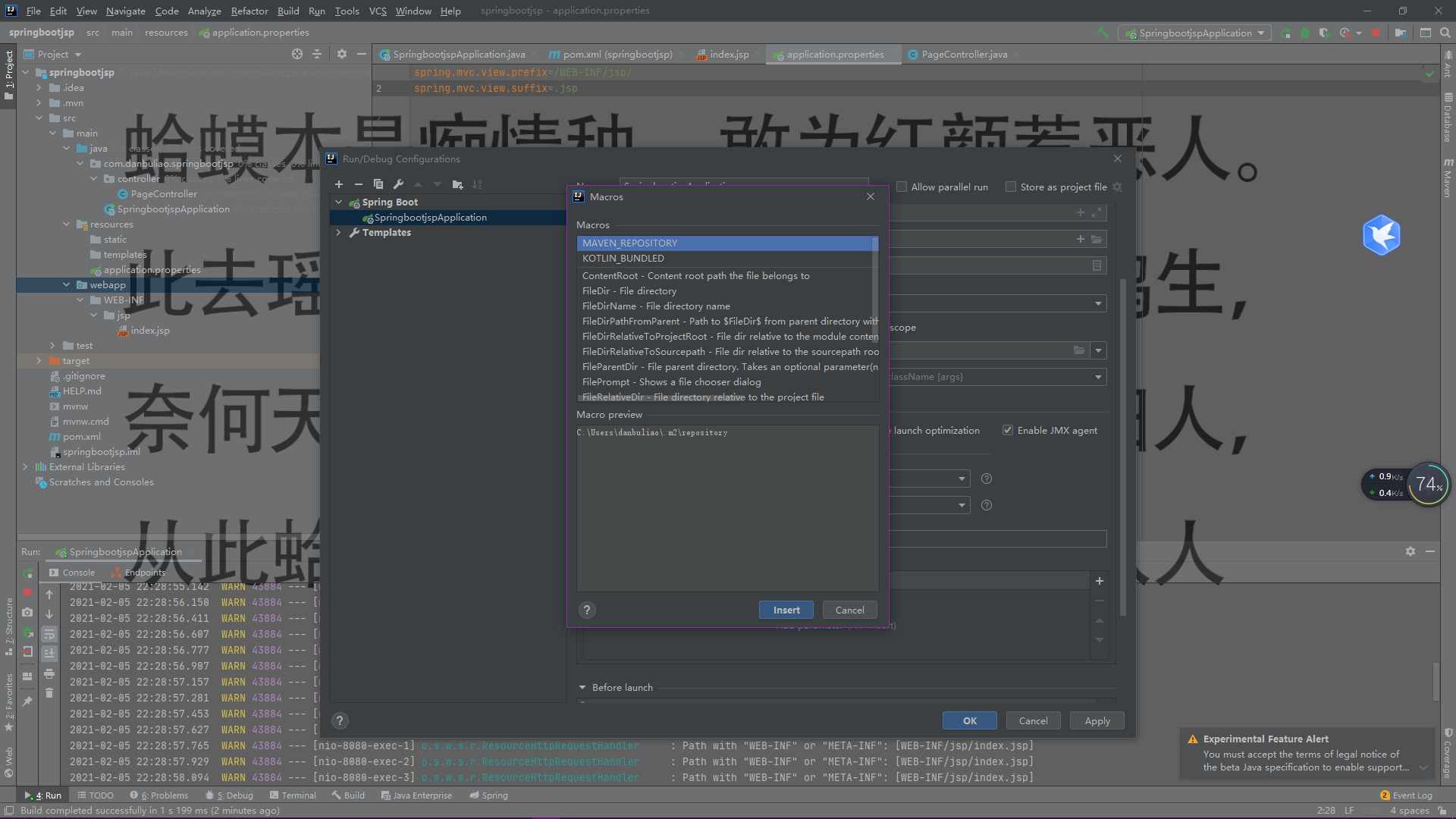Viewport: 1456px width, 819px height.
Task: Click the Build project hammer icon
Action: pyautogui.click(x=1103, y=33)
